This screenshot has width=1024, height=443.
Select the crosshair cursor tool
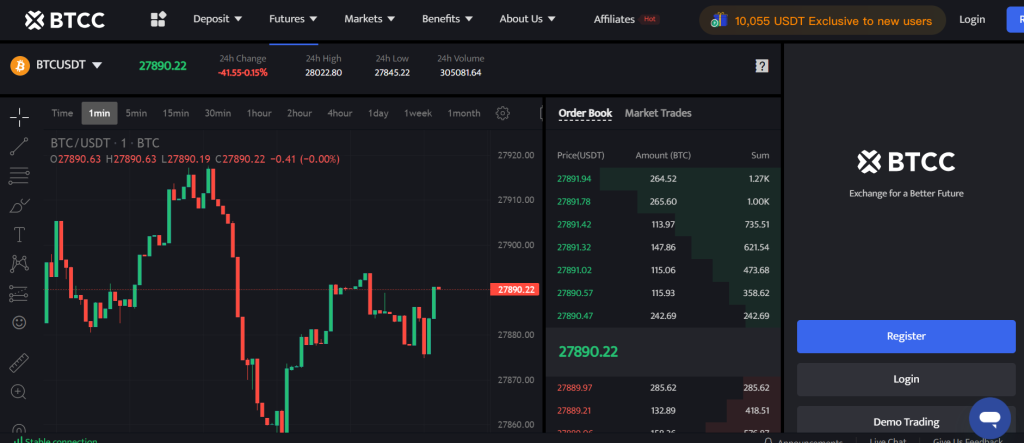[x=20, y=118]
